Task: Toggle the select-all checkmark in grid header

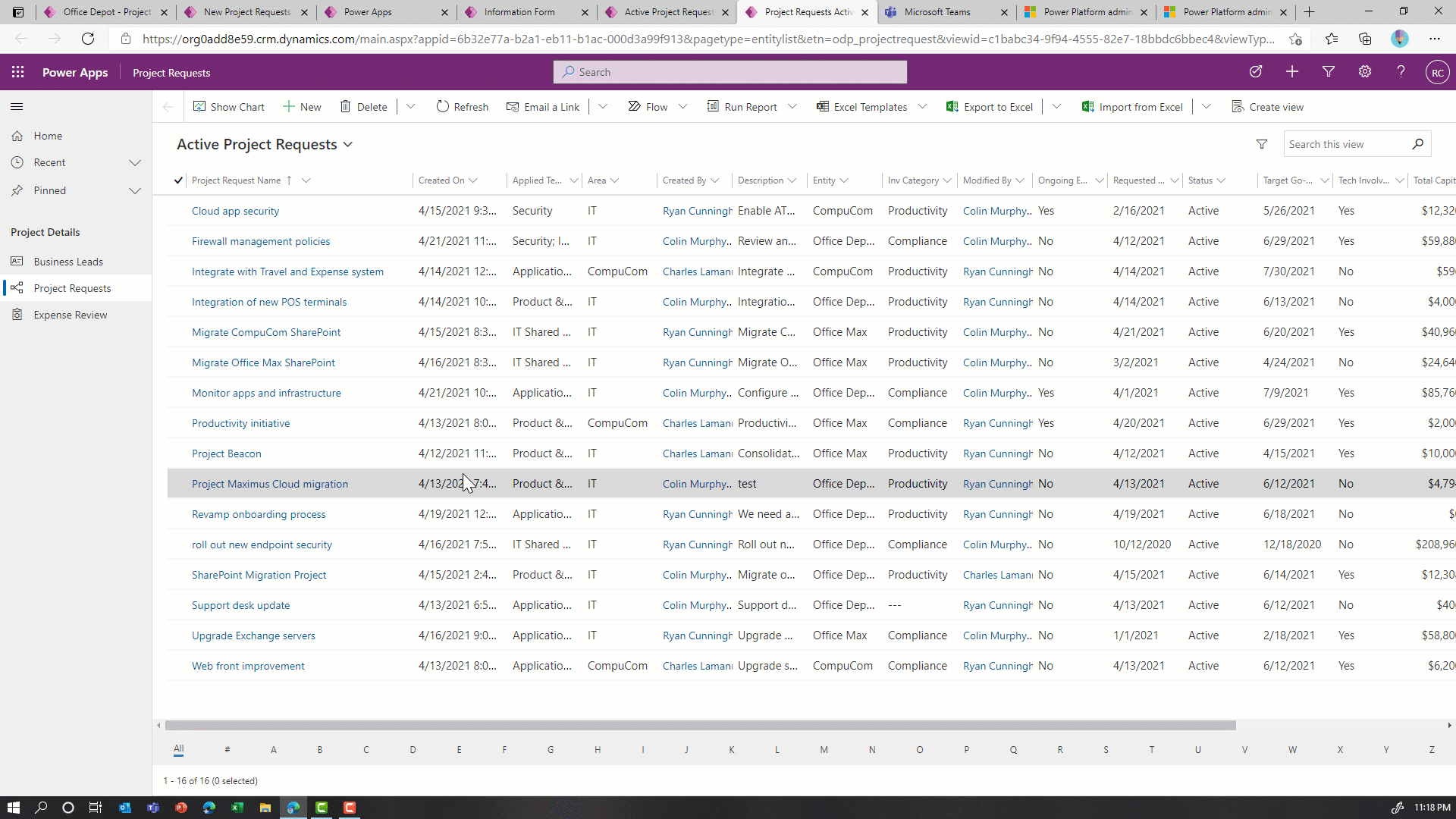Action: tap(178, 180)
